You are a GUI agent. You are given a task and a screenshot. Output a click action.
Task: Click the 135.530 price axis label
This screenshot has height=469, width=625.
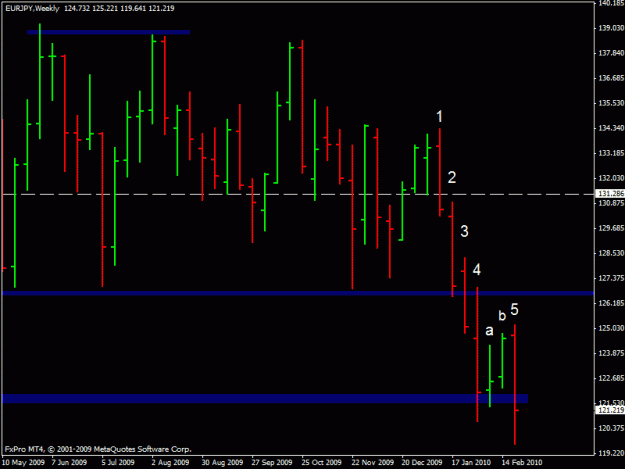point(611,103)
